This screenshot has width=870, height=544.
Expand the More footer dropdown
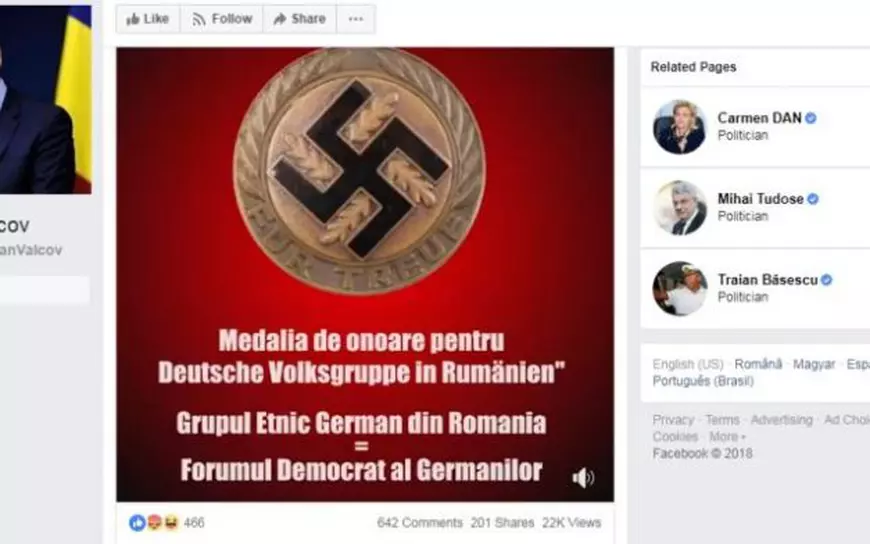coord(727,436)
